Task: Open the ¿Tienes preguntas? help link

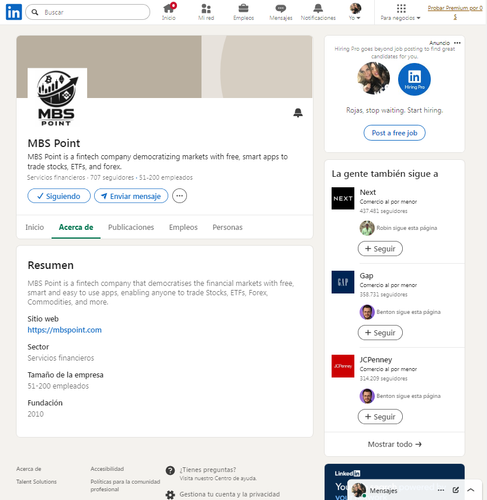Action: point(208,470)
